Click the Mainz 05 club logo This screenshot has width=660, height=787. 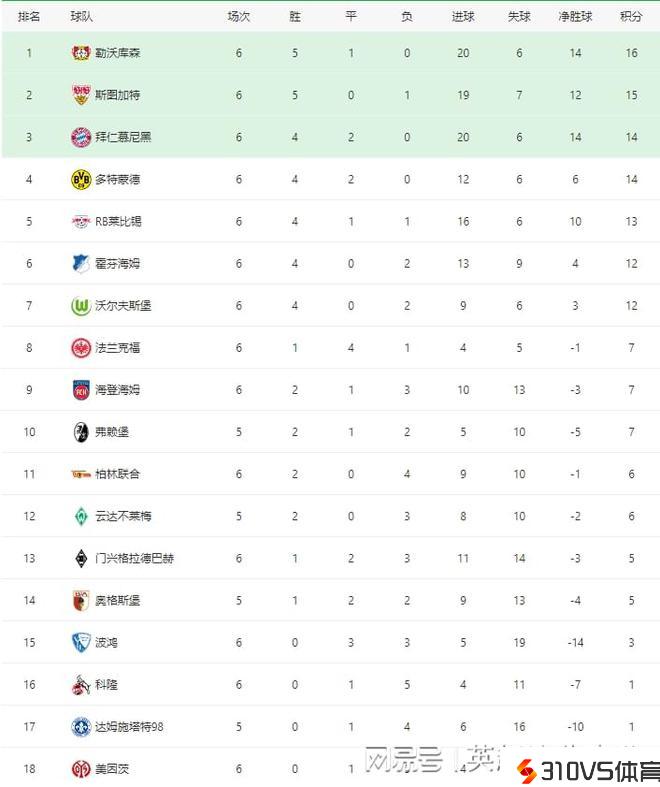click(81, 769)
